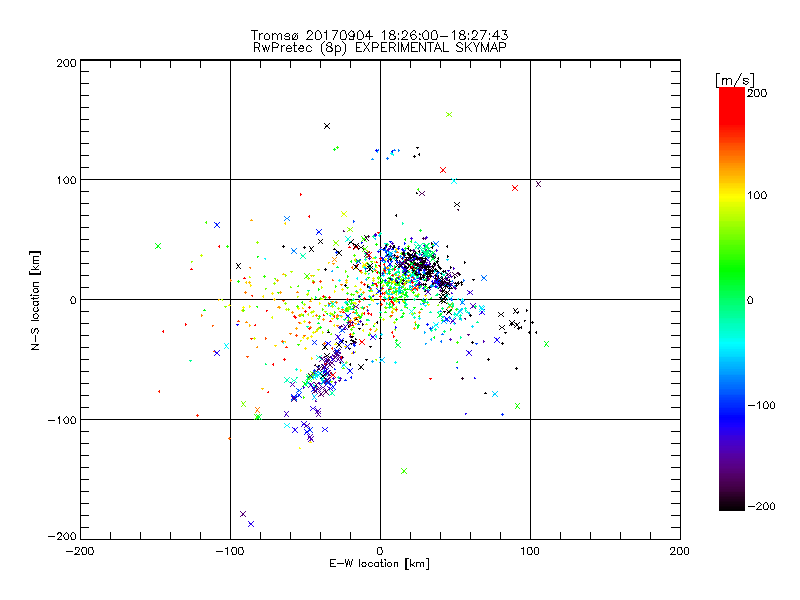Click the subtitle 'RwPretec (8p) EXPERIMENTAL SKYMAP'
Screen dimensions: 800x600
(380, 48)
